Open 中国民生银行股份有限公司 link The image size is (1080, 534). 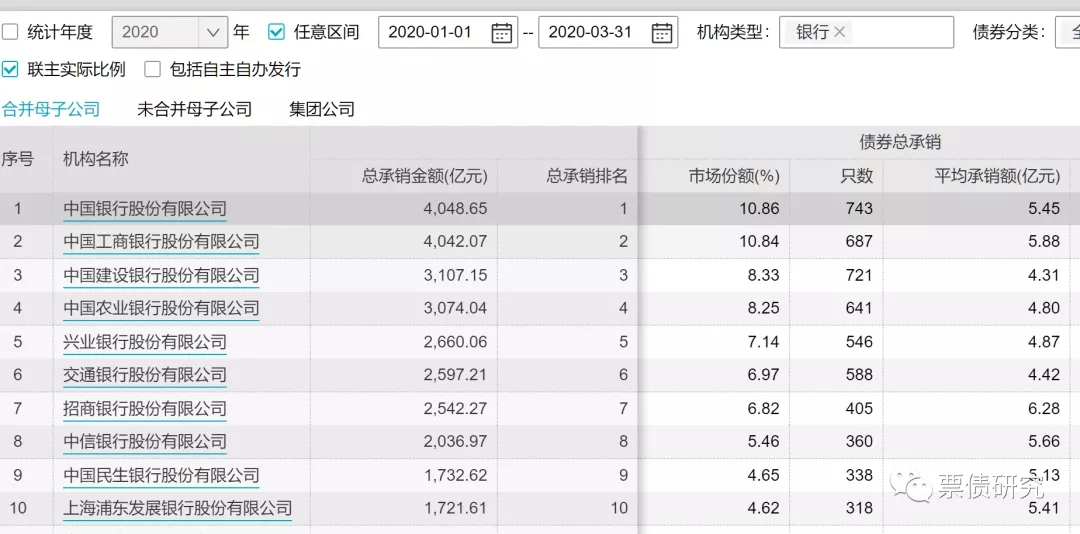pos(161,475)
